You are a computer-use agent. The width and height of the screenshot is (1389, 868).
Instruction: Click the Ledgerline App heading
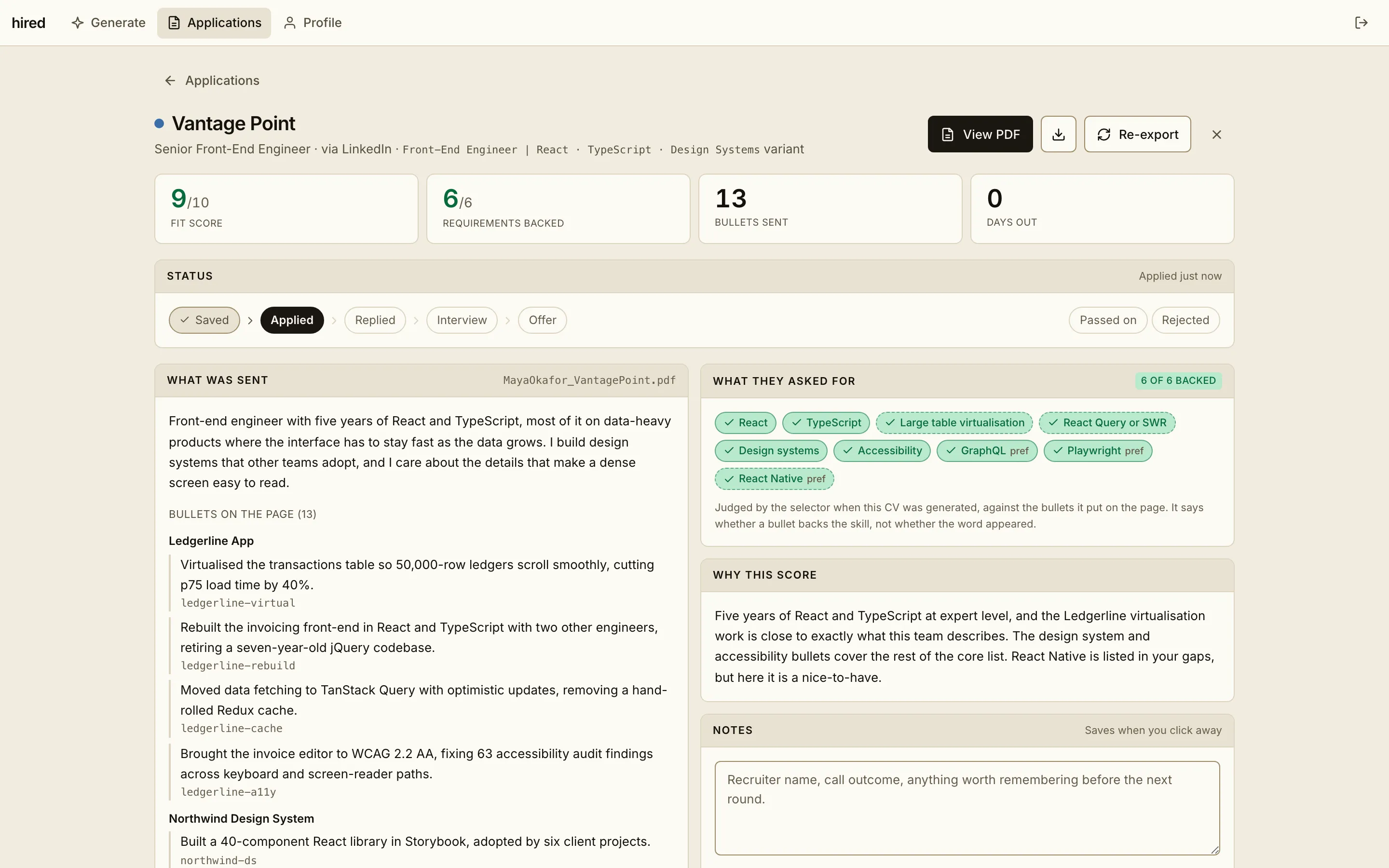coord(211,541)
